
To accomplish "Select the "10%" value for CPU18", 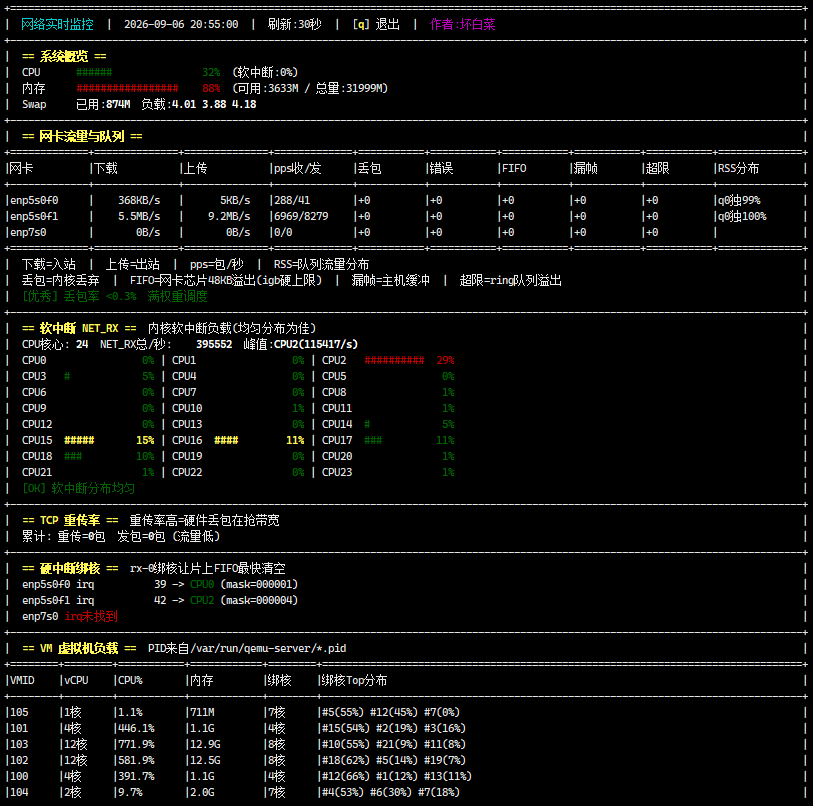I will (145, 457).
